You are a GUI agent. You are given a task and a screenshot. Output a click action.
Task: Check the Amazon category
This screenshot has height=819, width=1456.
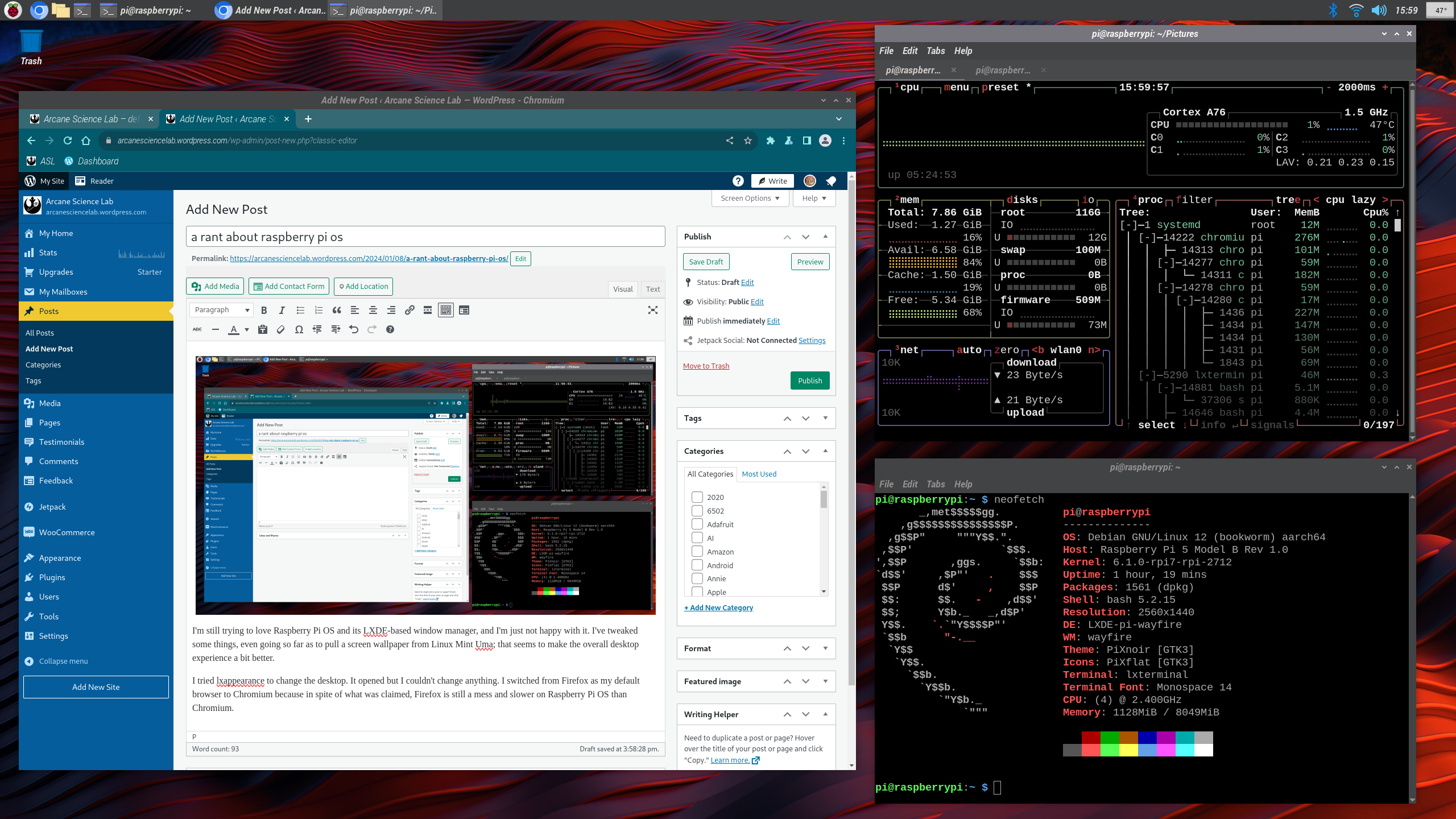pyautogui.click(x=697, y=551)
